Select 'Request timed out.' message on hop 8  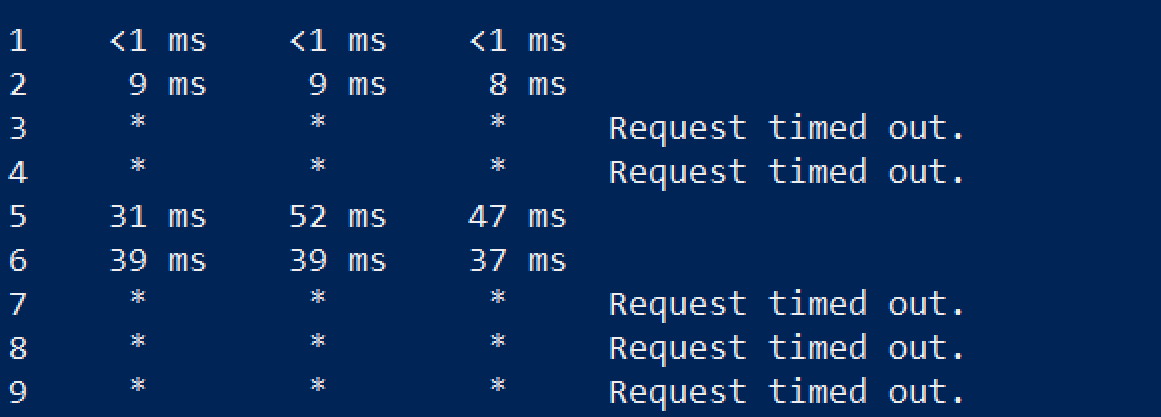(x=787, y=349)
